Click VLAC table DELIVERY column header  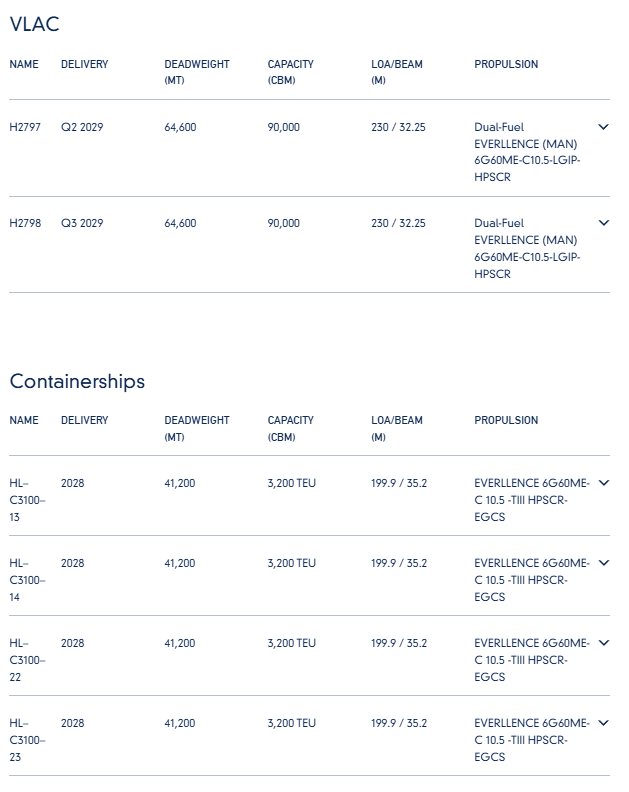tap(84, 64)
